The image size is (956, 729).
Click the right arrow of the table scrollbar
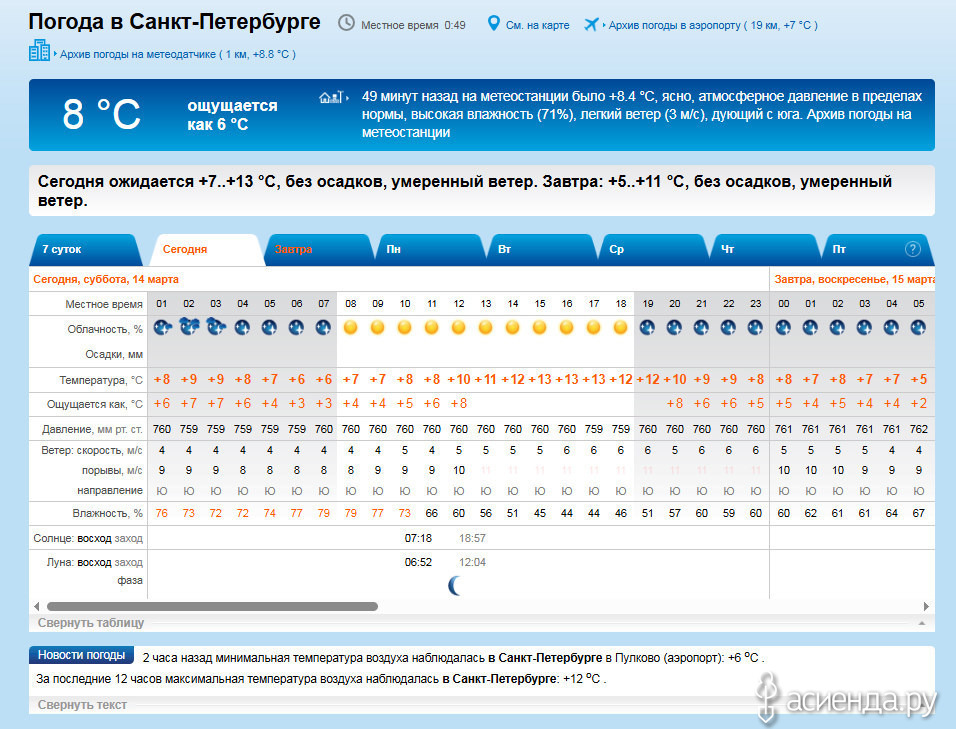(x=926, y=606)
